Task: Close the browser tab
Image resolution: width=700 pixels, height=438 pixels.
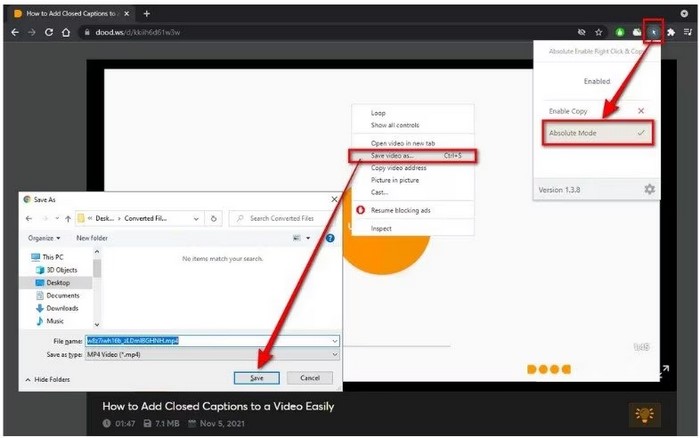Action: coord(127,14)
